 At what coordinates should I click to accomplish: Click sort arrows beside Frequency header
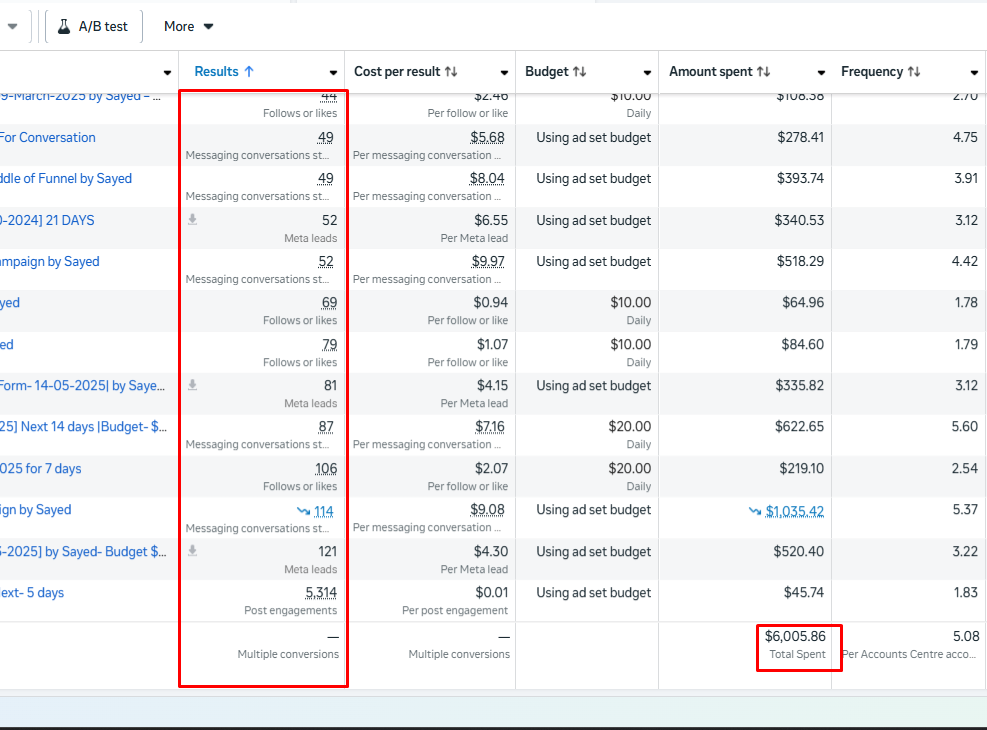coord(913,72)
